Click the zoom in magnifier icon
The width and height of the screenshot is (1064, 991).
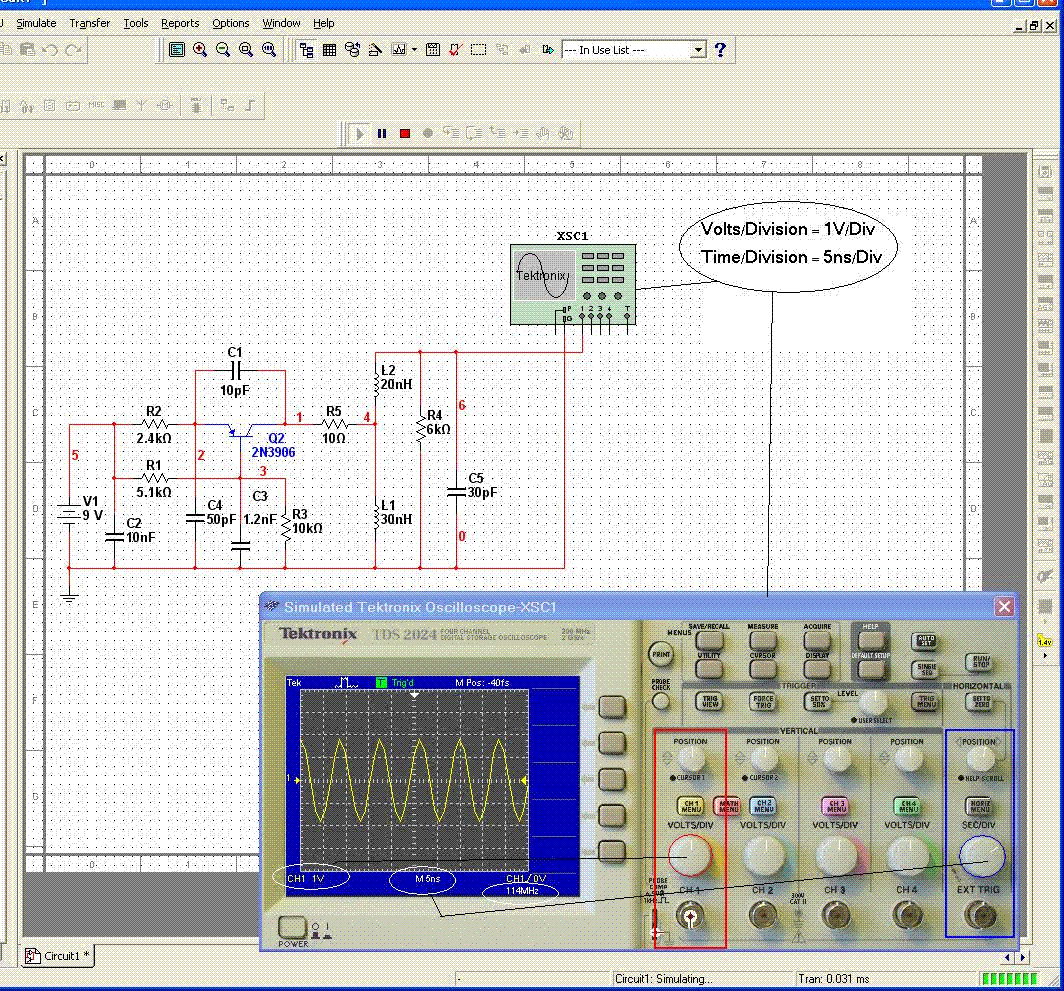pyautogui.click(x=200, y=50)
